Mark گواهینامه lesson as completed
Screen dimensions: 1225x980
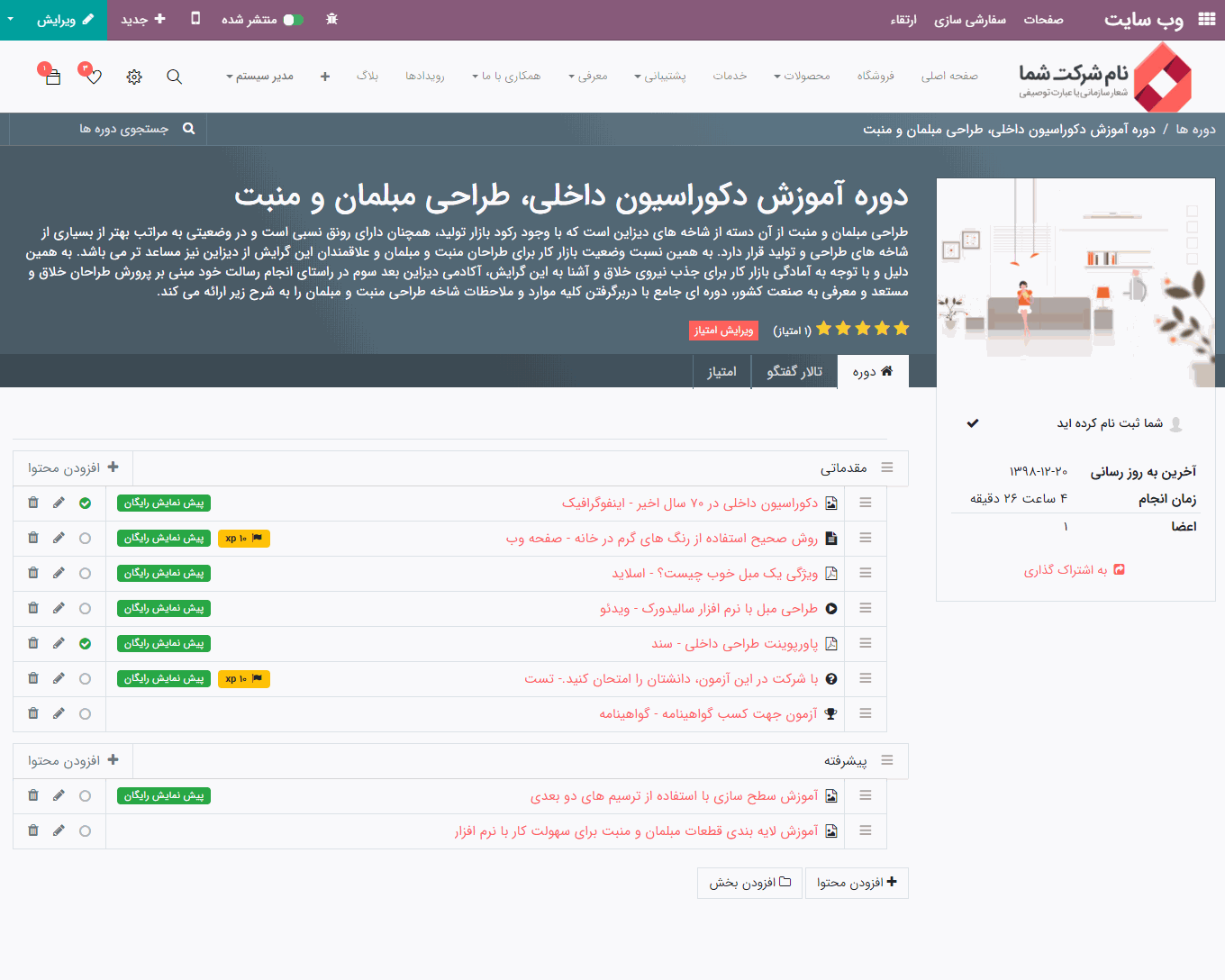(x=85, y=713)
